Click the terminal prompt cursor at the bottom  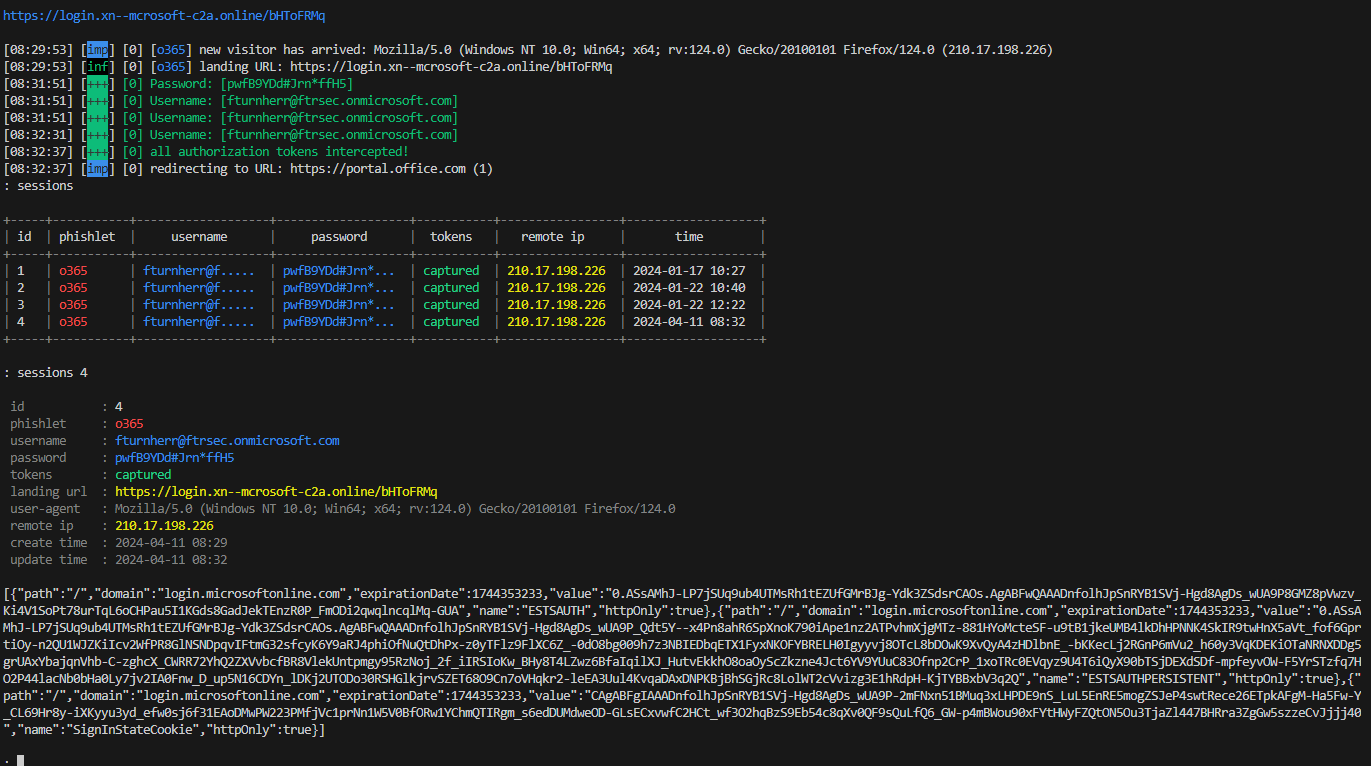(20, 761)
